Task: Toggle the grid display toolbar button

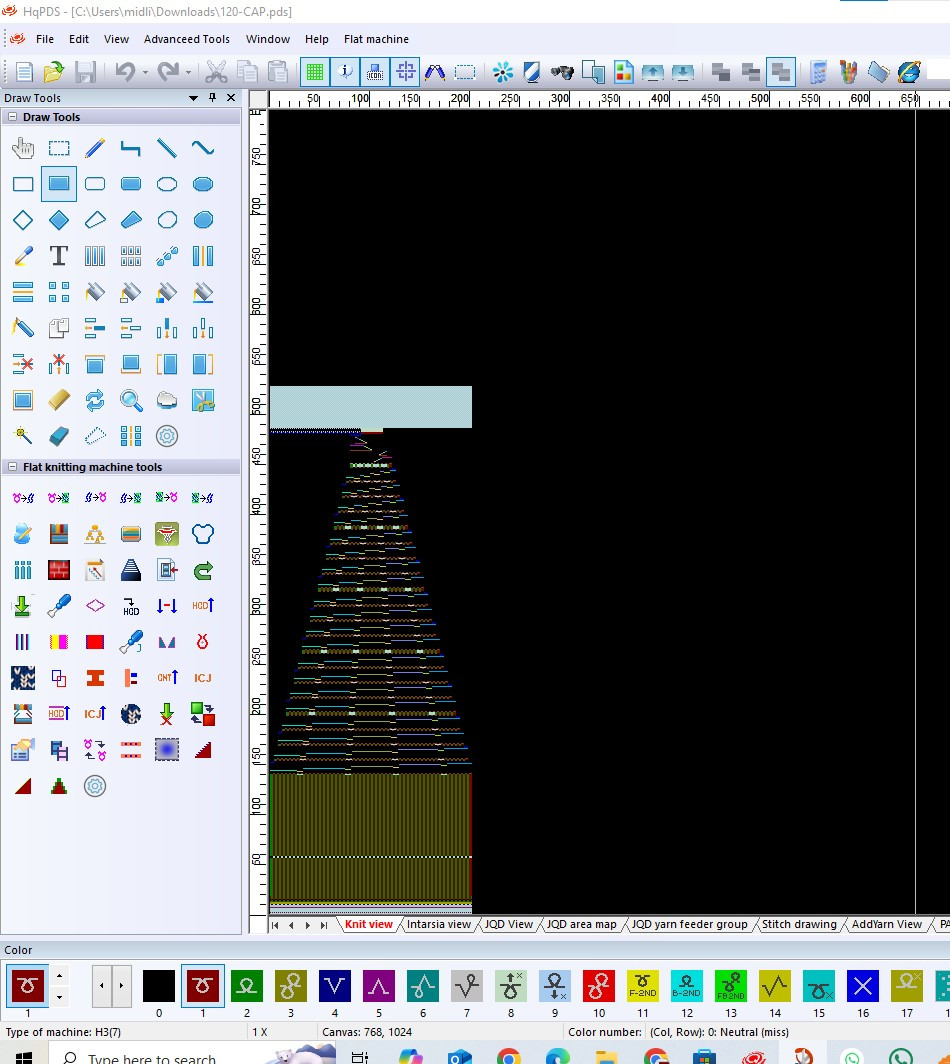Action: tap(314, 72)
